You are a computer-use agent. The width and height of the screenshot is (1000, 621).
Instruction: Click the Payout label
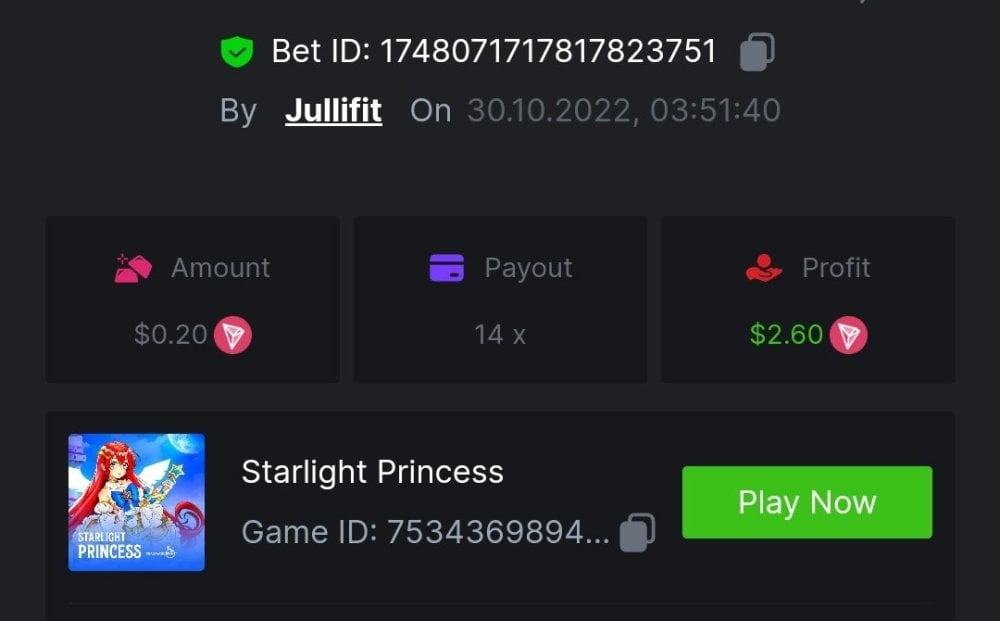coord(528,268)
